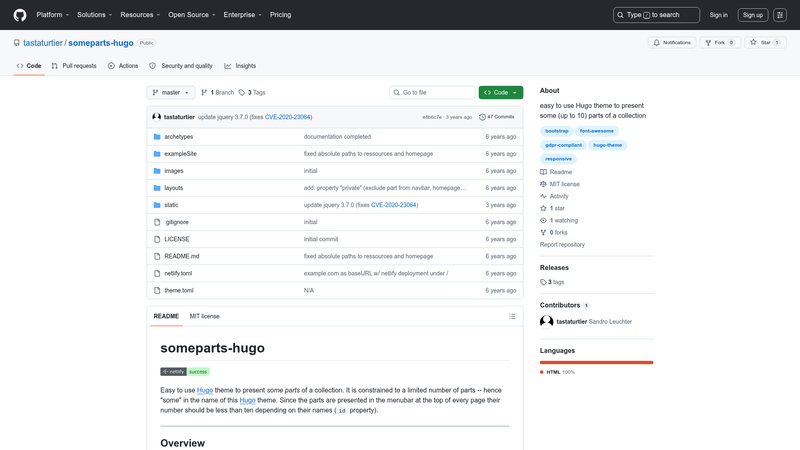
Task: Select the Code tab
Action: tap(29, 66)
